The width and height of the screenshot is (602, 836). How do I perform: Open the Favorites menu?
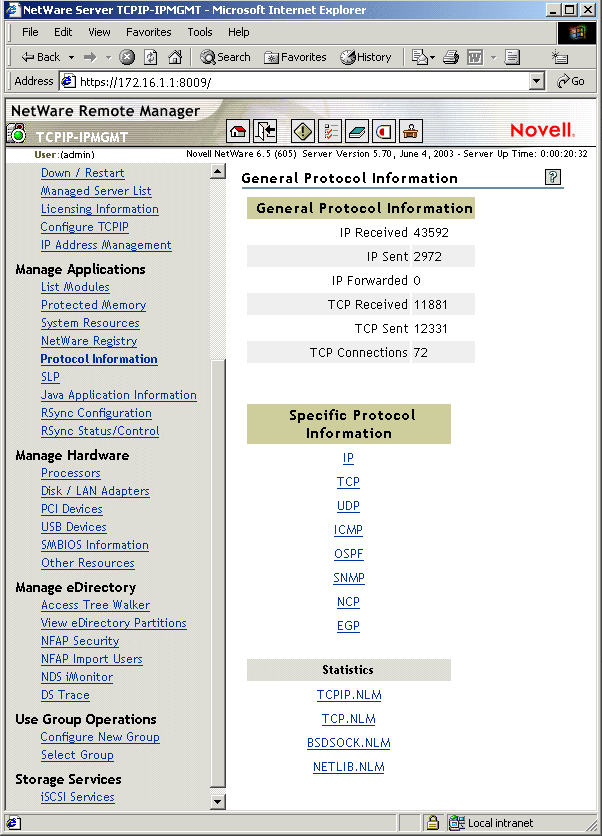(149, 32)
